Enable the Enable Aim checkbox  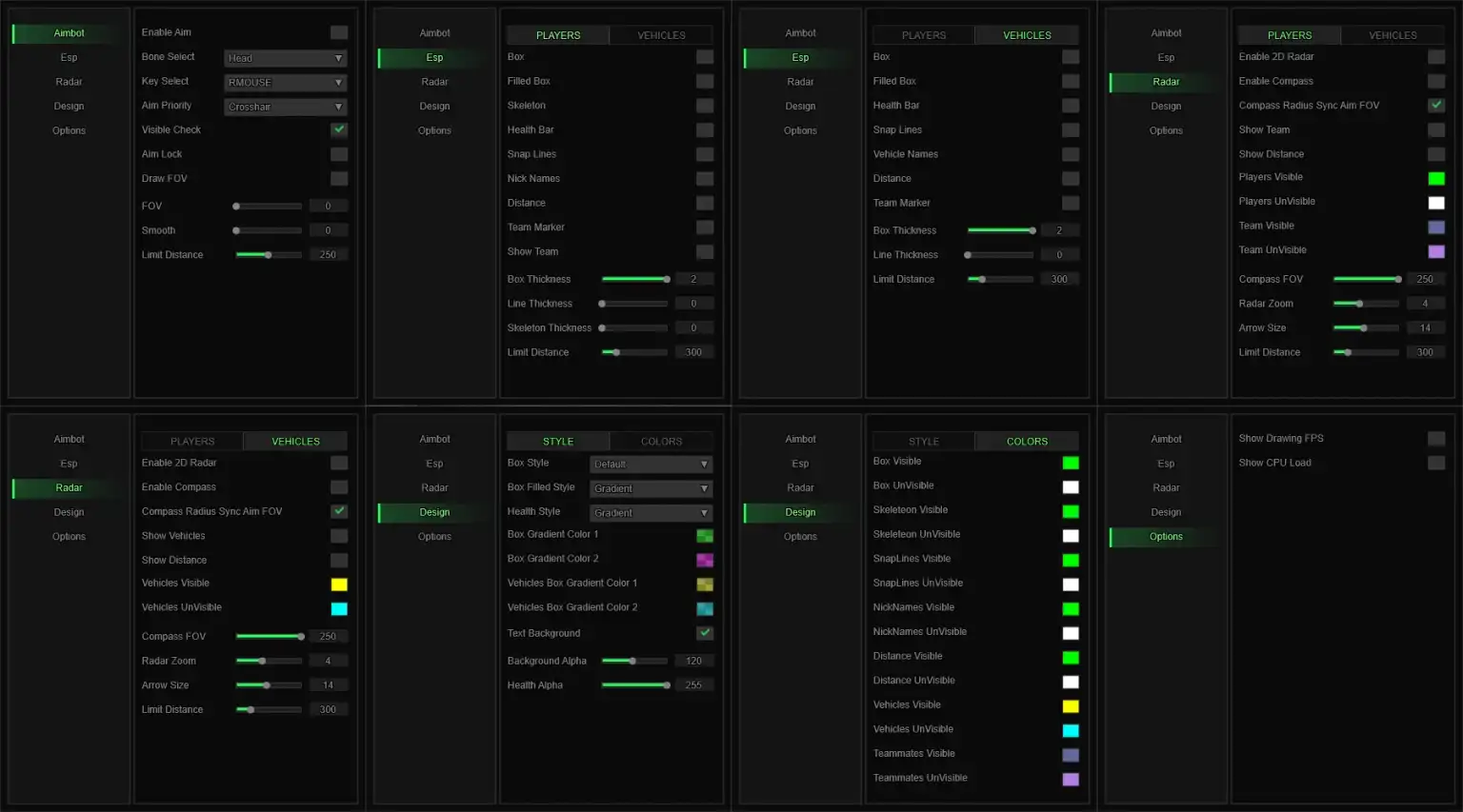point(338,32)
